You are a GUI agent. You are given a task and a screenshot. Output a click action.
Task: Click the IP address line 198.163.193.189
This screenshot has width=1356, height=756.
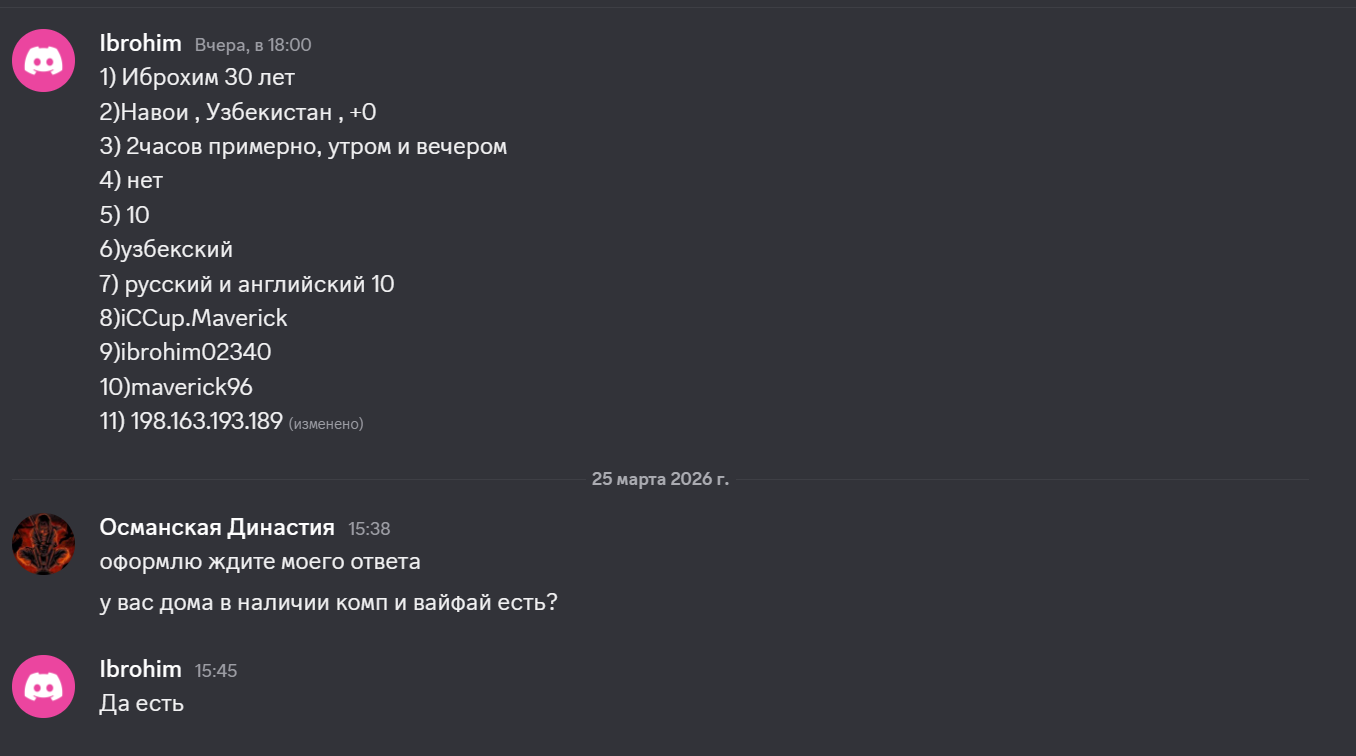click(206, 421)
